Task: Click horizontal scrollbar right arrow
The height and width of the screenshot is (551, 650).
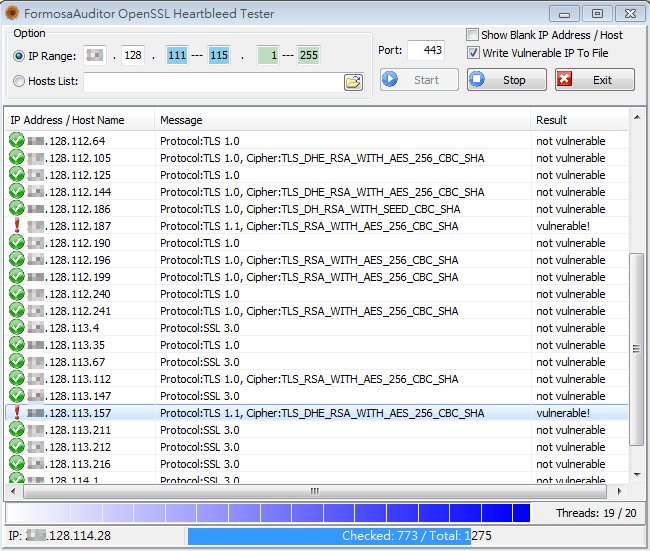Action: 619,491
